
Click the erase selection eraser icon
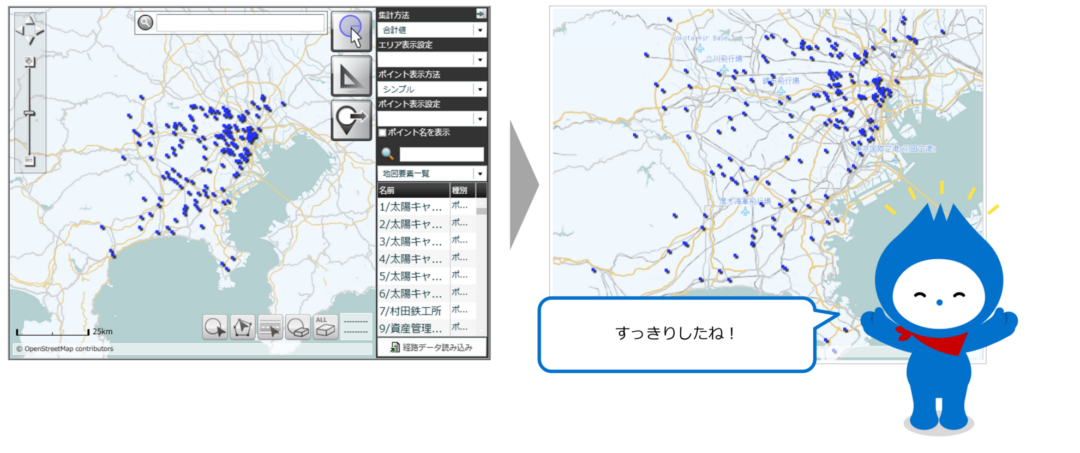298,327
